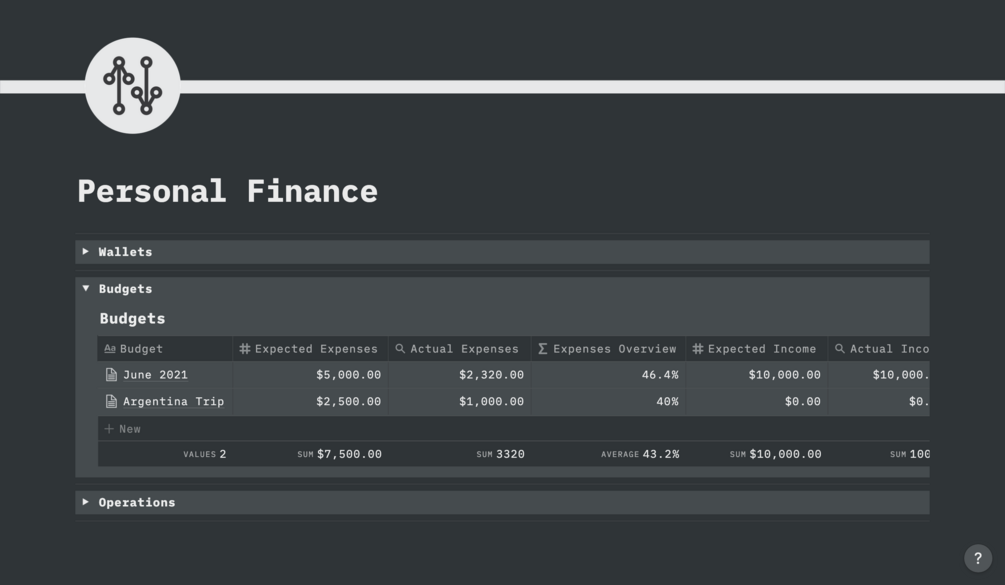The image size is (1005, 585).
Task: Click the magnifier icon on Actual Expenses
Action: click(x=400, y=349)
